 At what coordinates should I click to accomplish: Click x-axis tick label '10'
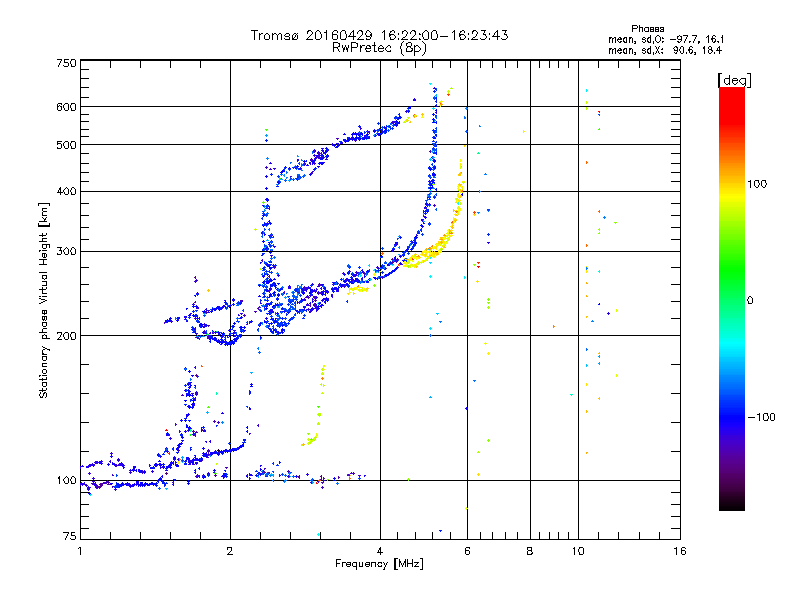point(578,551)
